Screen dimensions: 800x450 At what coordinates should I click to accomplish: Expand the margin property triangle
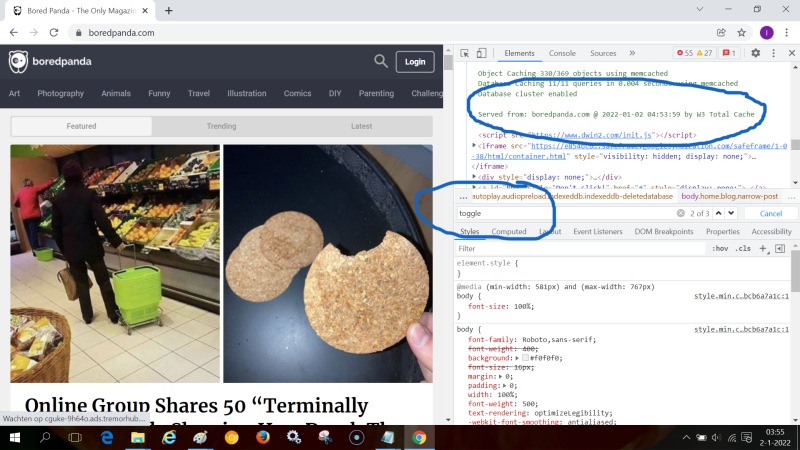click(x=500, y=377)
